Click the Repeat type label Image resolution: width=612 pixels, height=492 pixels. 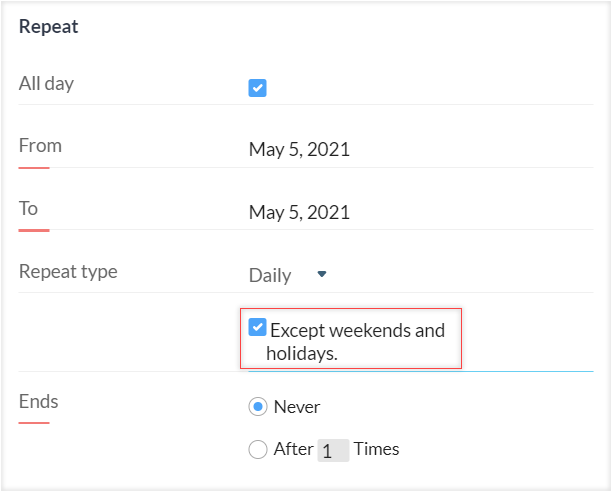point(68,271)
